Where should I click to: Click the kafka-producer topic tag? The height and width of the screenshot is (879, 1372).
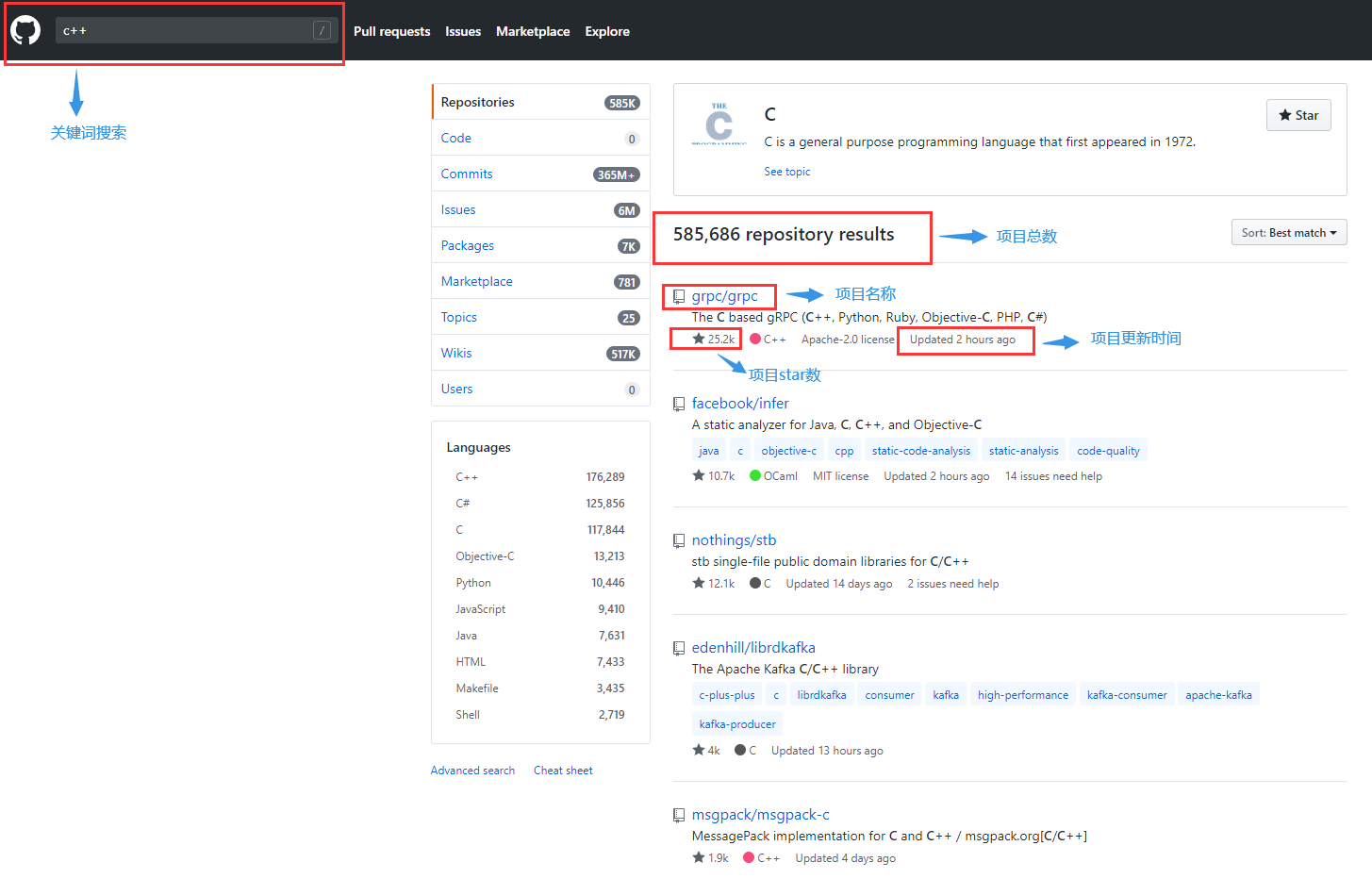[737, 724]
